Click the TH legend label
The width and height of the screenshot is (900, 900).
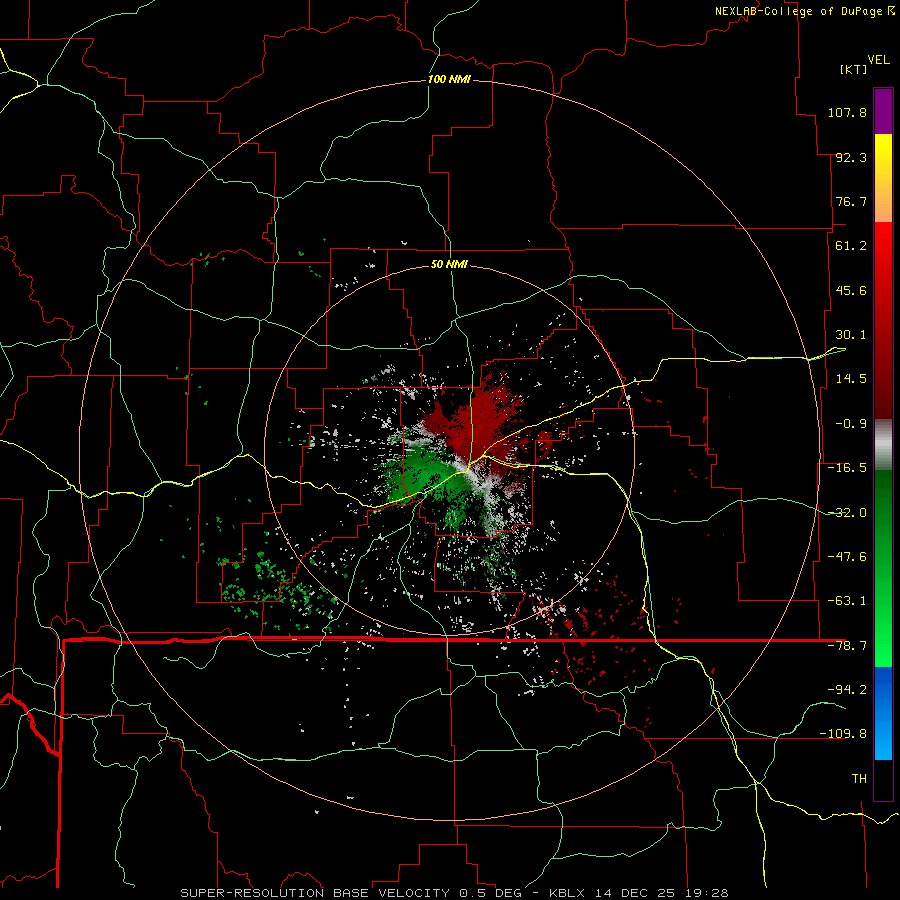pyautogui.click(x=859, y=779)
